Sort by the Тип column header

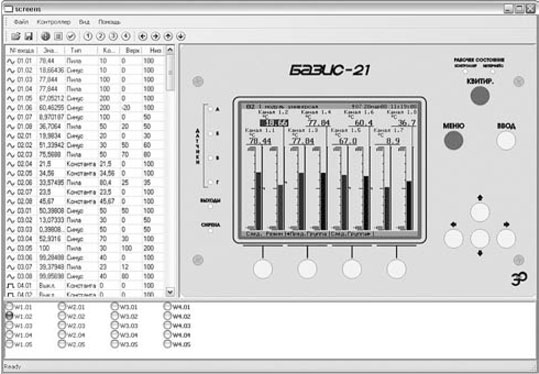pyautogui.click(x=81, y=51)
